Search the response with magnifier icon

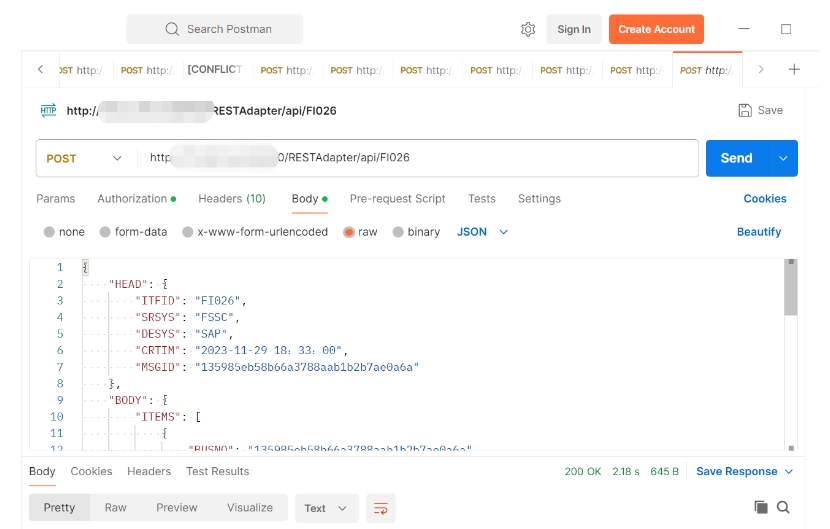783,508
